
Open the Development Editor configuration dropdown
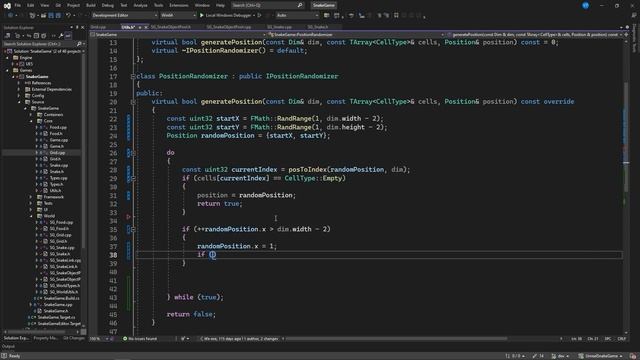pos(124,16)
